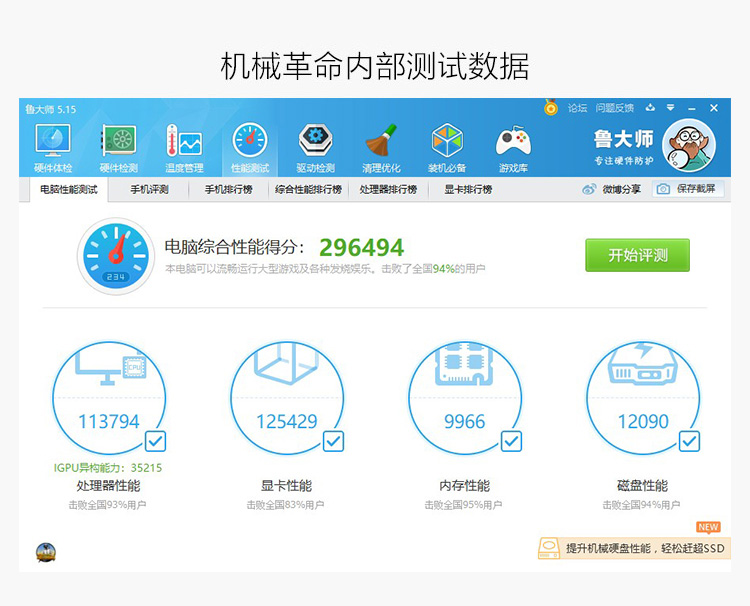Click 击败全国95%用户 text

click(x=463, y=505)
